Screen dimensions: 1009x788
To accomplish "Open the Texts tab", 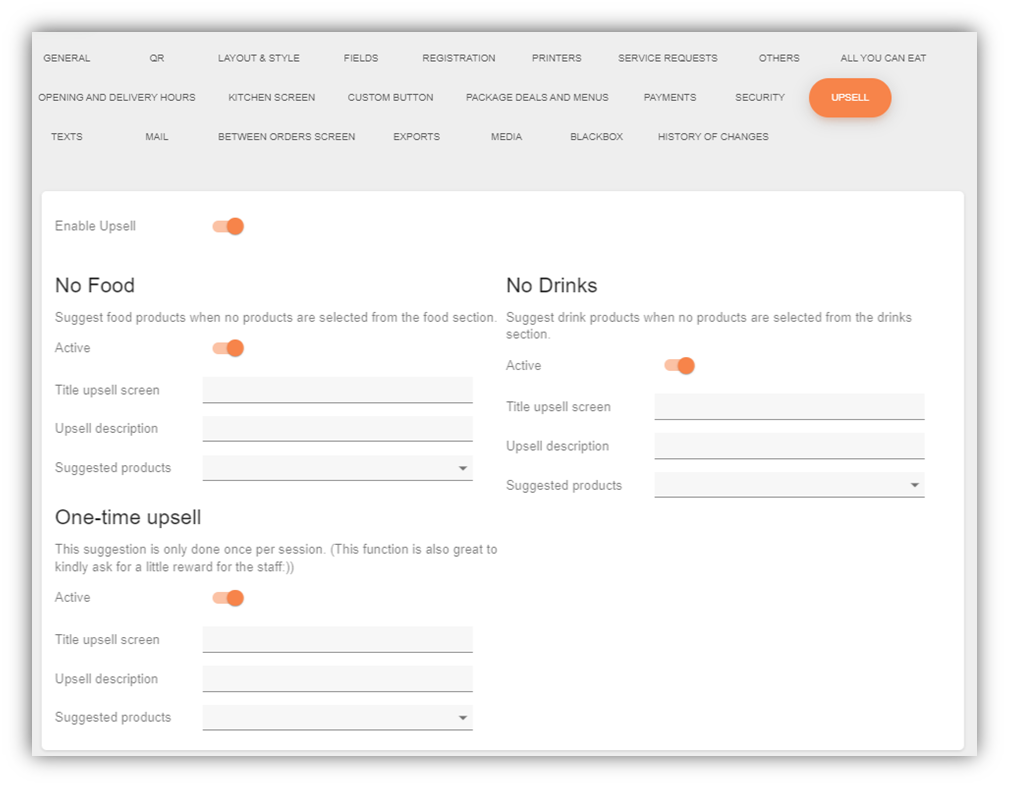I will click(67, 136).
